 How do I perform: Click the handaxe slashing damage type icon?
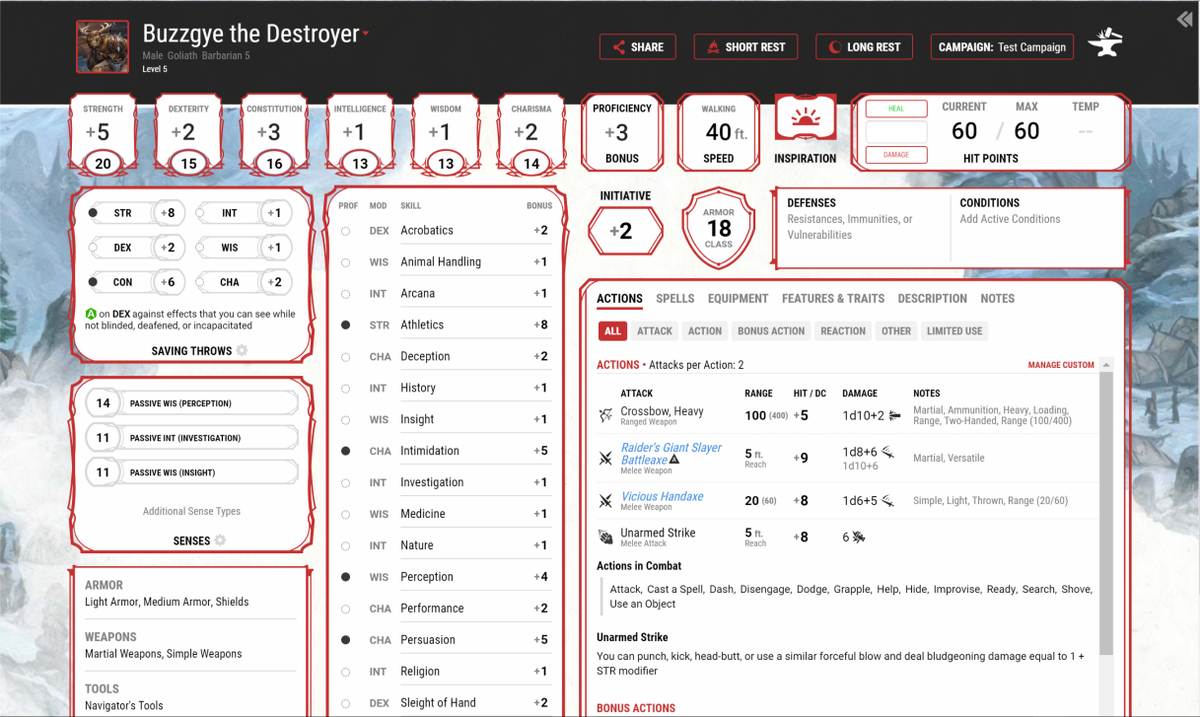point(888,501)
